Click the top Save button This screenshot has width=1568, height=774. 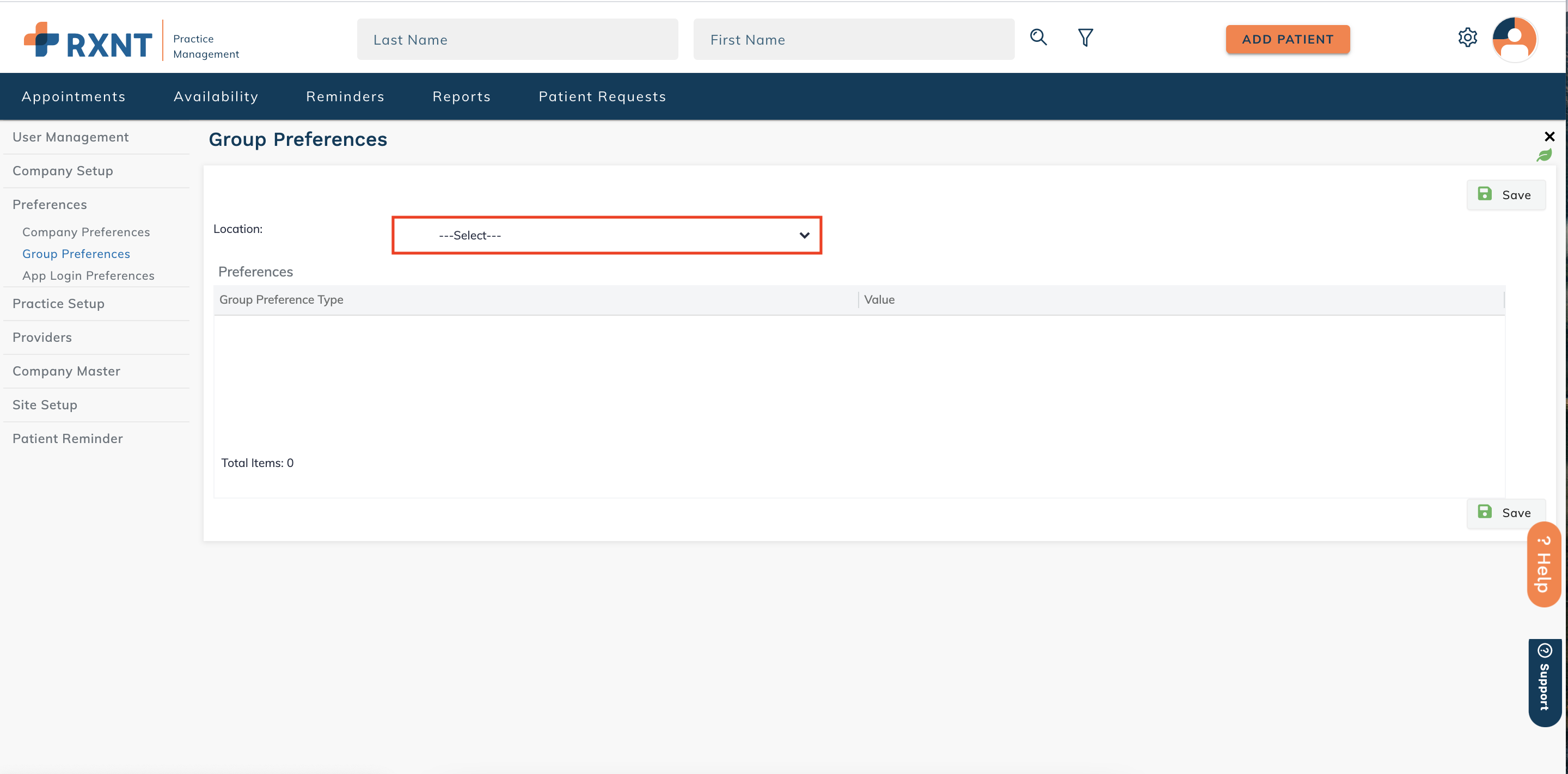pos(1505,195)
